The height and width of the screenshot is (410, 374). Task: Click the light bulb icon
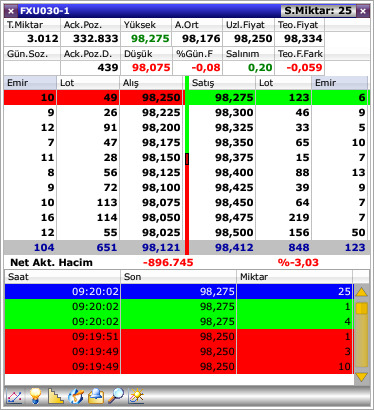[35, 396]
